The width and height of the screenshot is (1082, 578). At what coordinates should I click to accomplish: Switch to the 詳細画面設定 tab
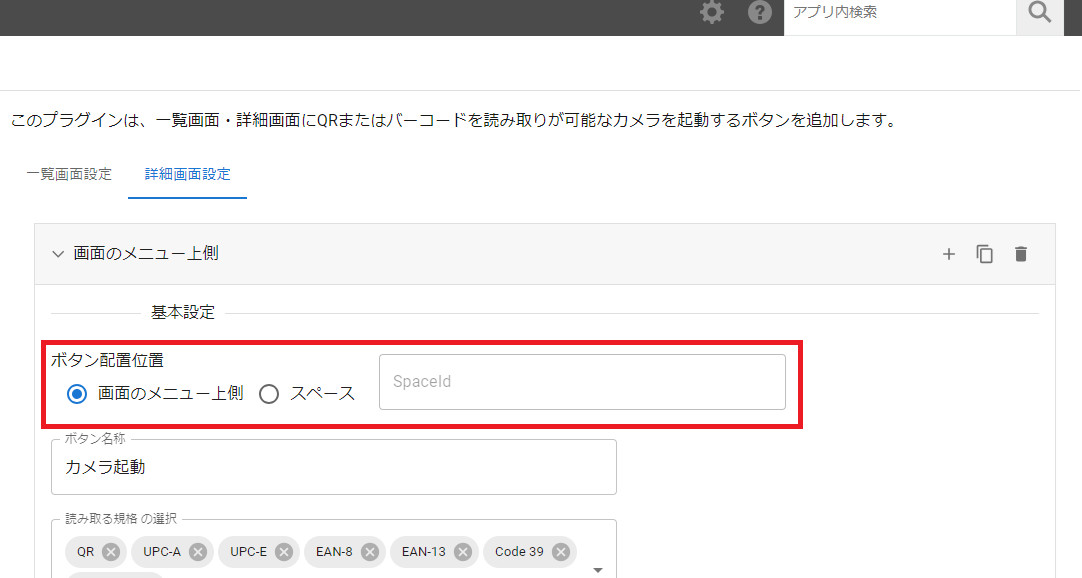tap(187, 173)
